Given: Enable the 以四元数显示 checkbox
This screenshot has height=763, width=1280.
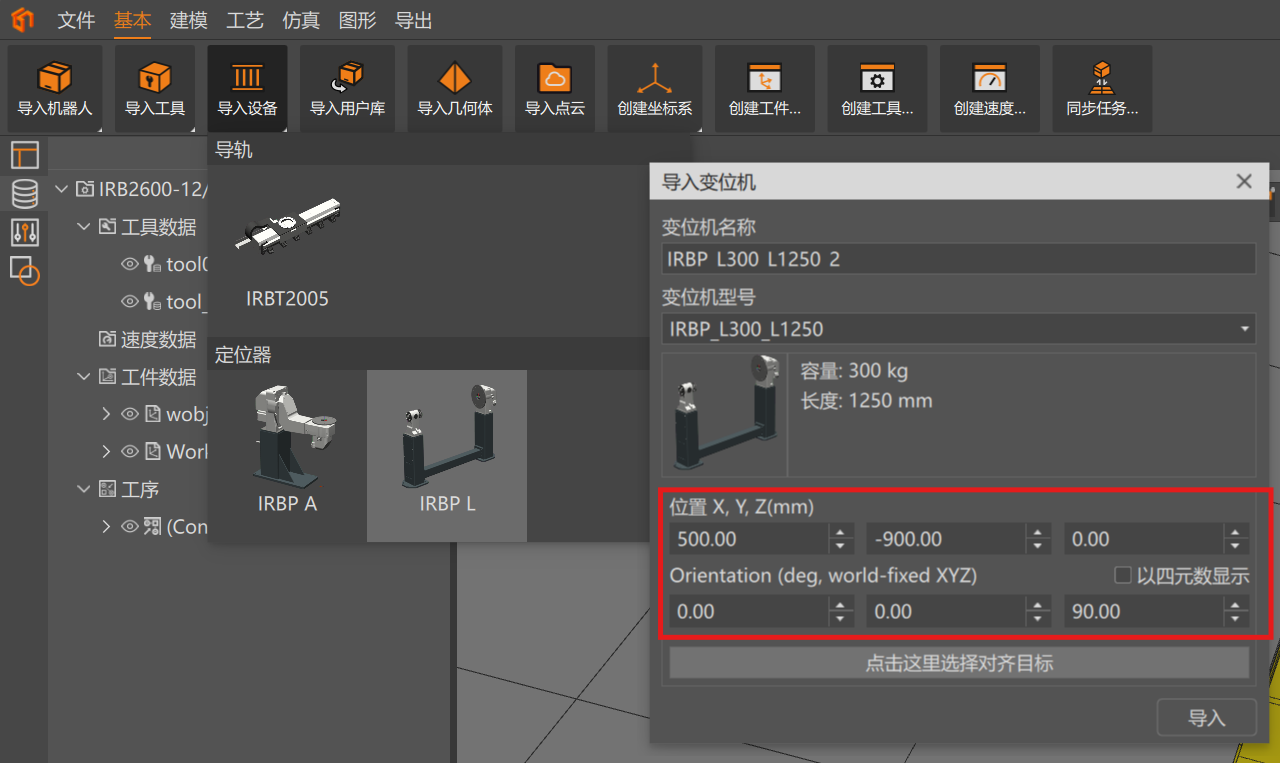Looking at the screenshot, I should pyautogui.click(x=1123, y=575).
